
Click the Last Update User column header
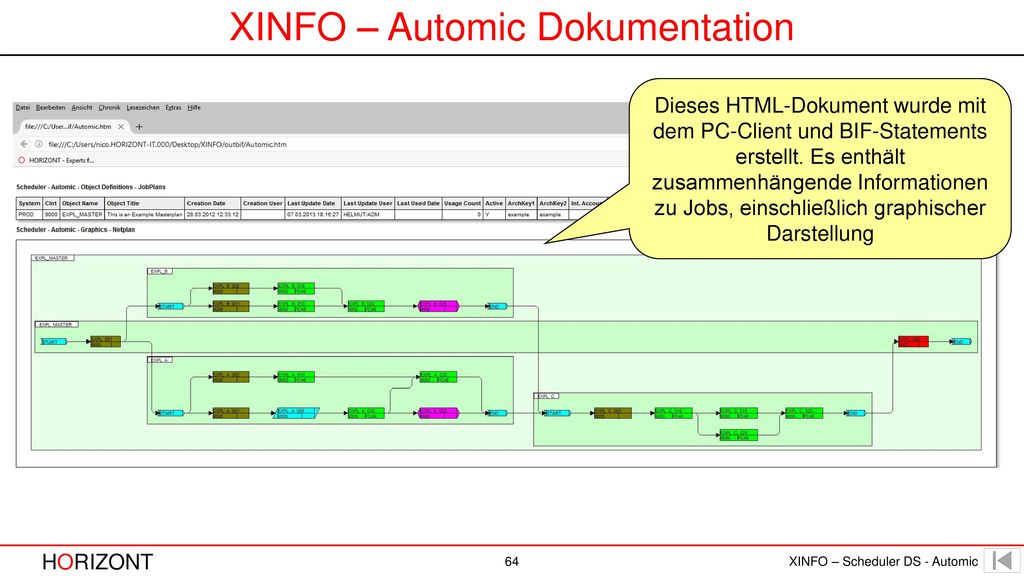368,203
